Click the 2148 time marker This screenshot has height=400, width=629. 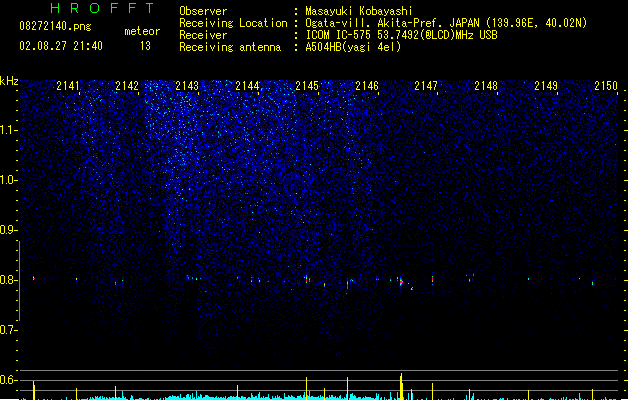click(x=486, y=85)
